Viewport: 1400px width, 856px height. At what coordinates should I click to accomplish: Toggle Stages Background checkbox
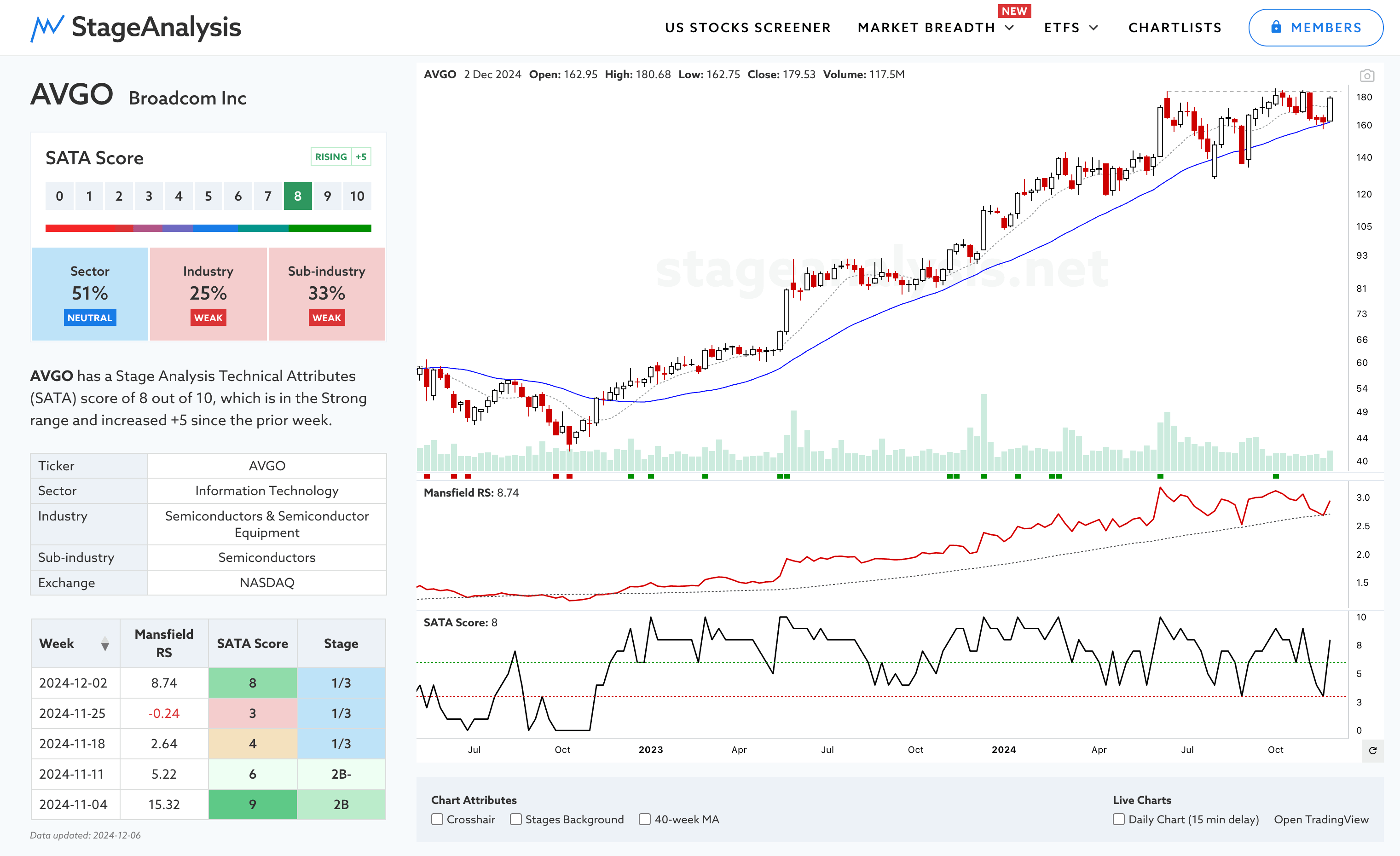point(515,819)
